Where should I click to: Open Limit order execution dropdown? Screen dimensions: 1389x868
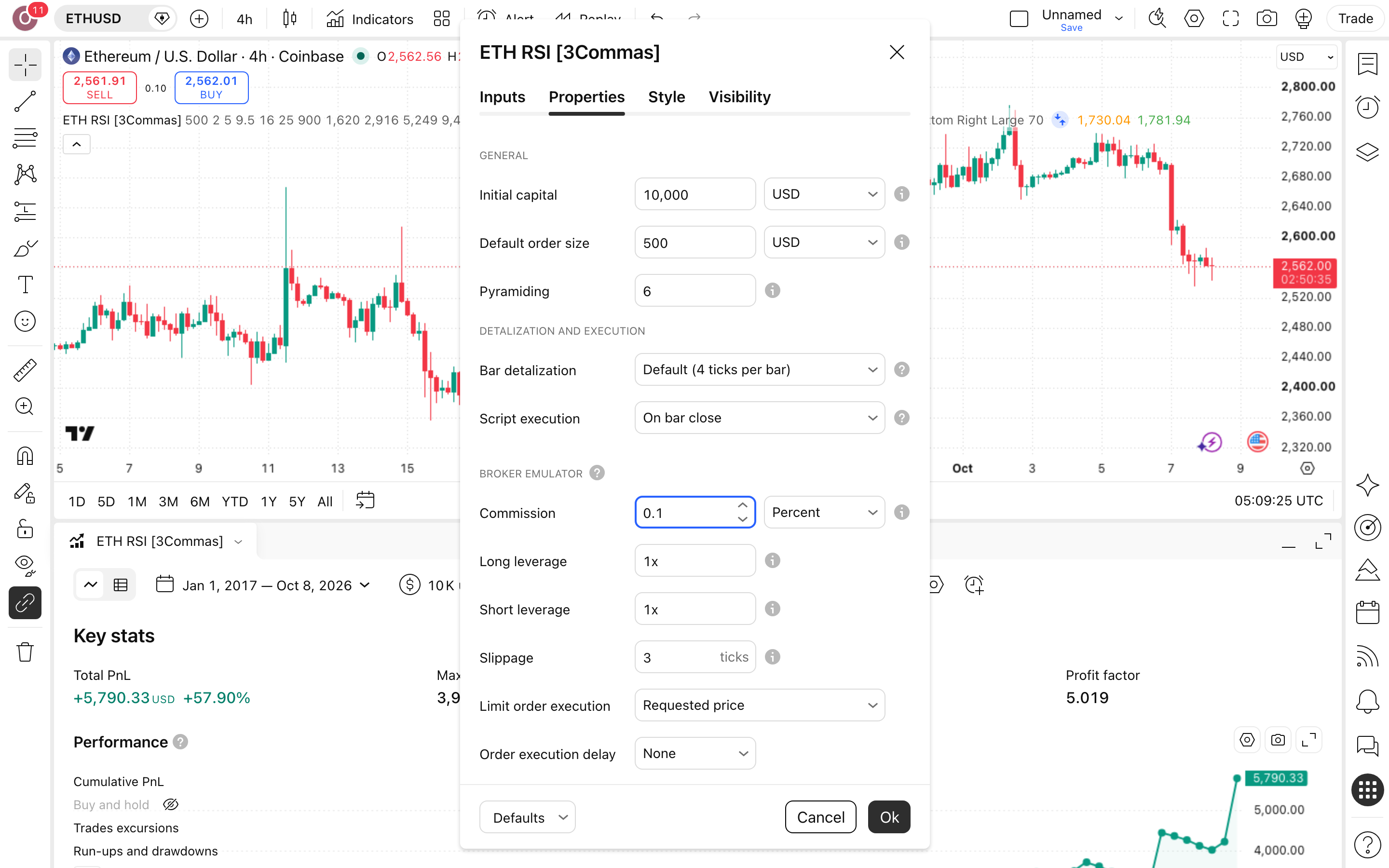click(759, 705)
